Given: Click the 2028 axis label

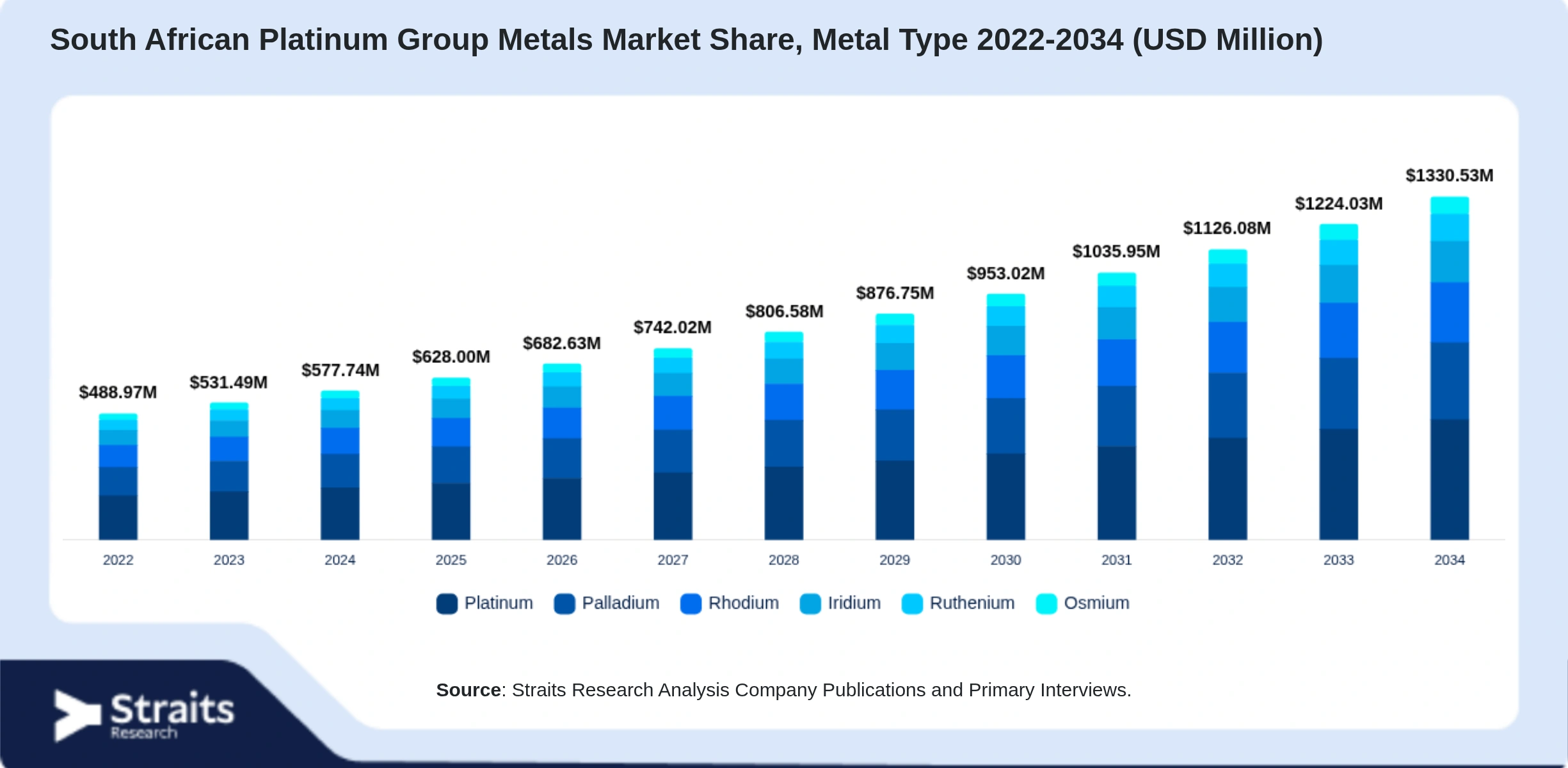Looking at the screenshot, I should [784, 560].
